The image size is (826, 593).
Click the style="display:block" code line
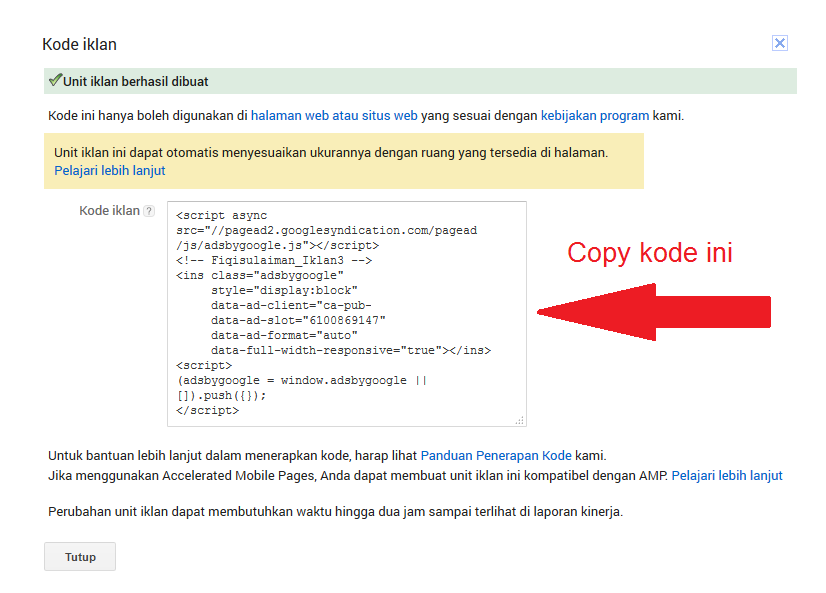point(284,290)
